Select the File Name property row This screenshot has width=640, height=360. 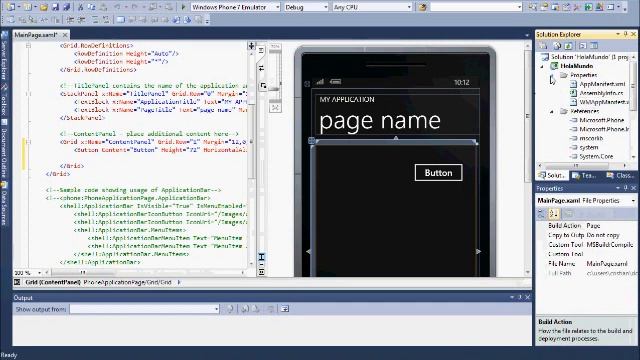click(587, 264)
